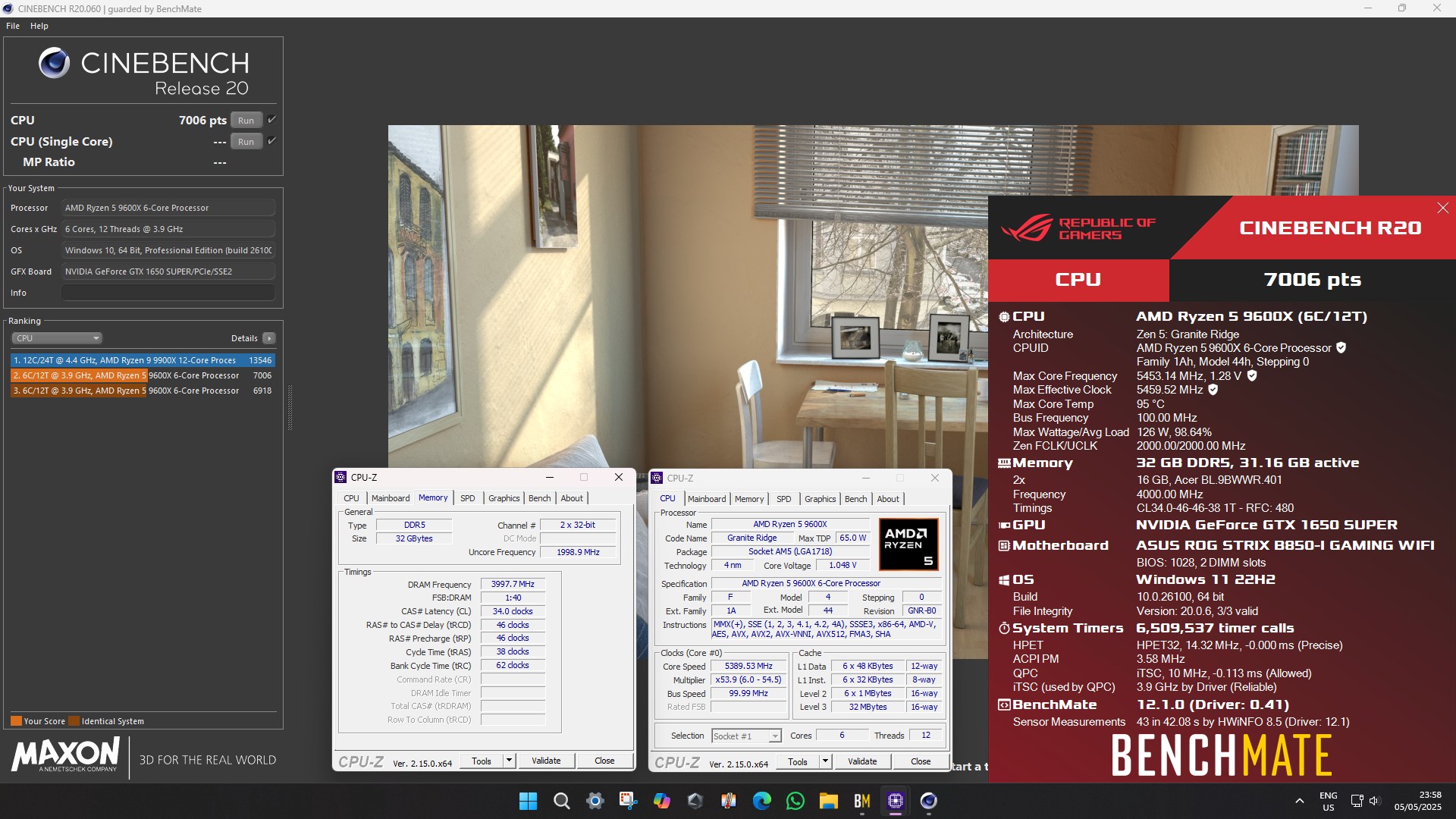The height and width of the screenshot is (819, 1456).
Task: Open Microsoft Edge from taskbar
Action: (761, 801)
